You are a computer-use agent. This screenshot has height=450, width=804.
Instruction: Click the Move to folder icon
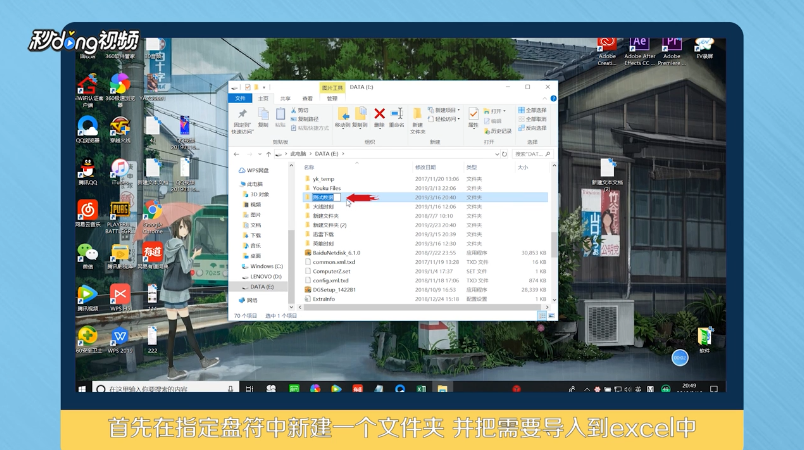tap(343, 114)
